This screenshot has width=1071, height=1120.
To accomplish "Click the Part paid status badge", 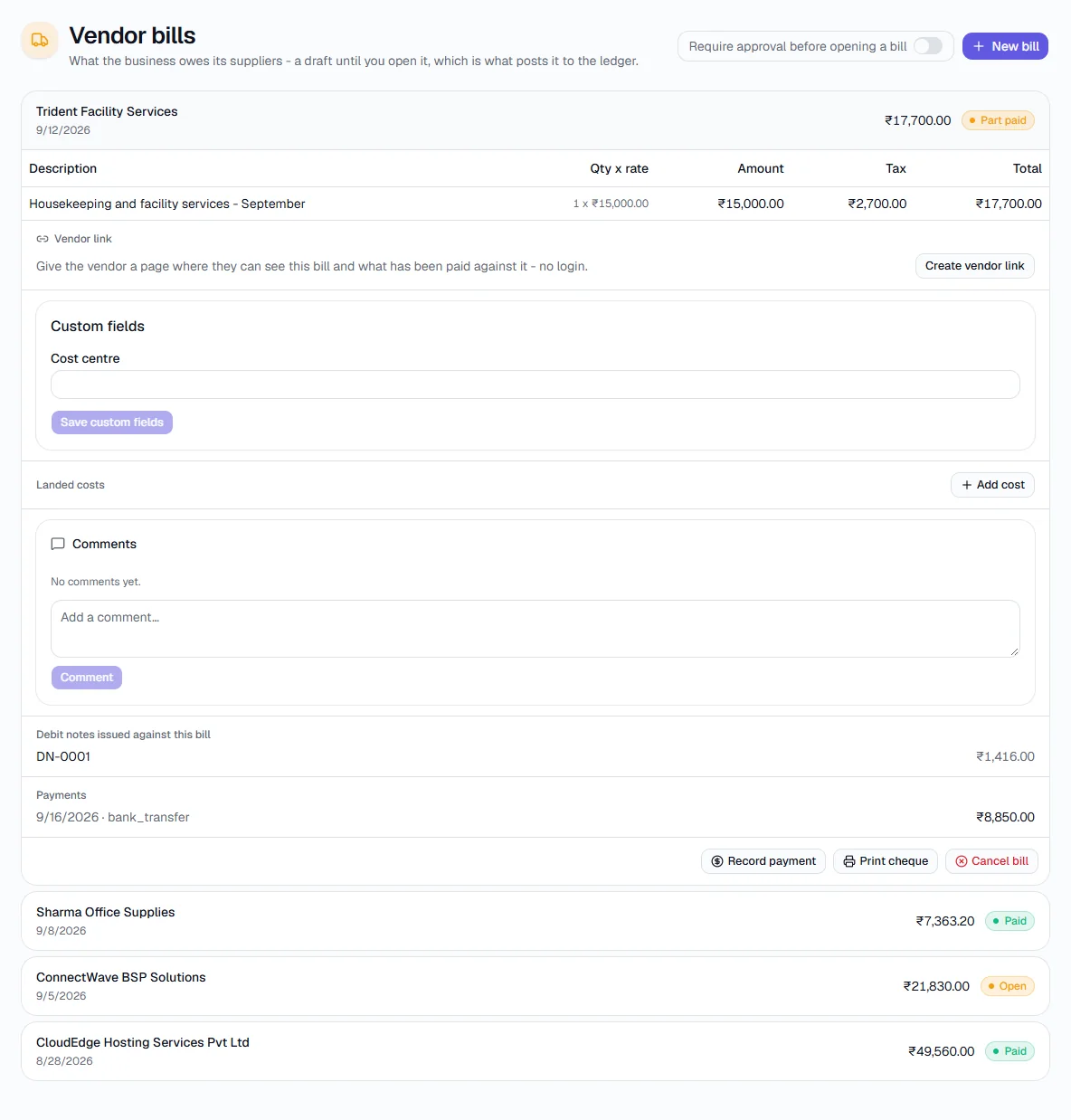I will (998, 120).
